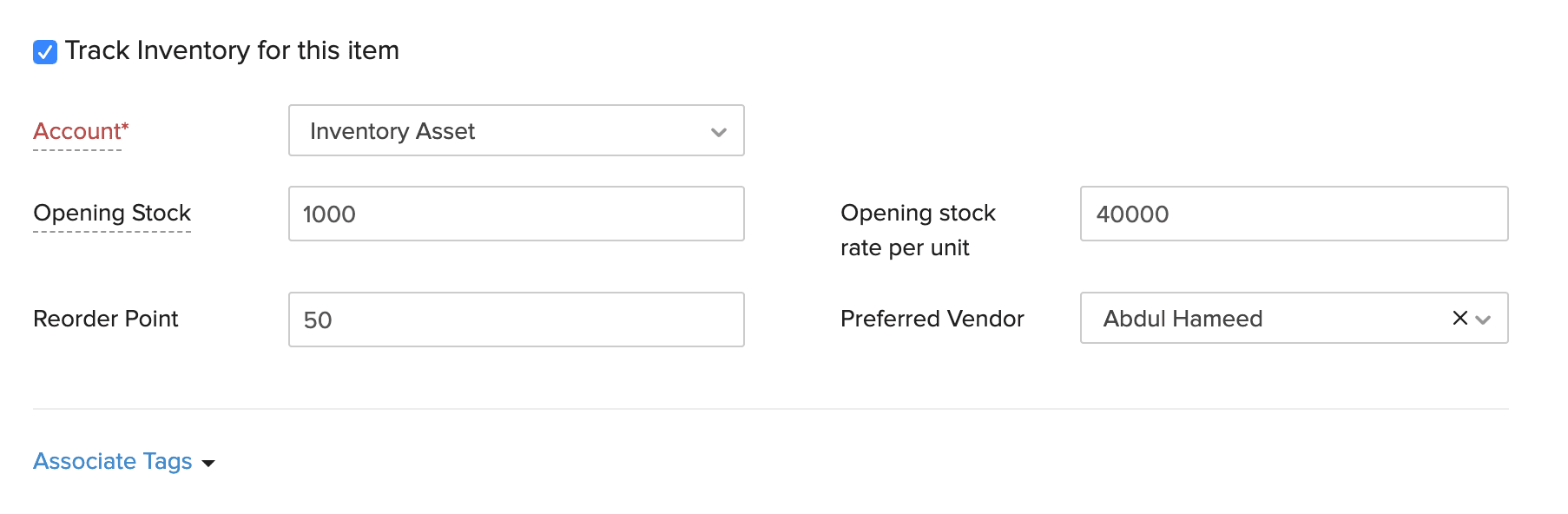Click the horizontal divider above Associate Tags

(x=771, y=409)
